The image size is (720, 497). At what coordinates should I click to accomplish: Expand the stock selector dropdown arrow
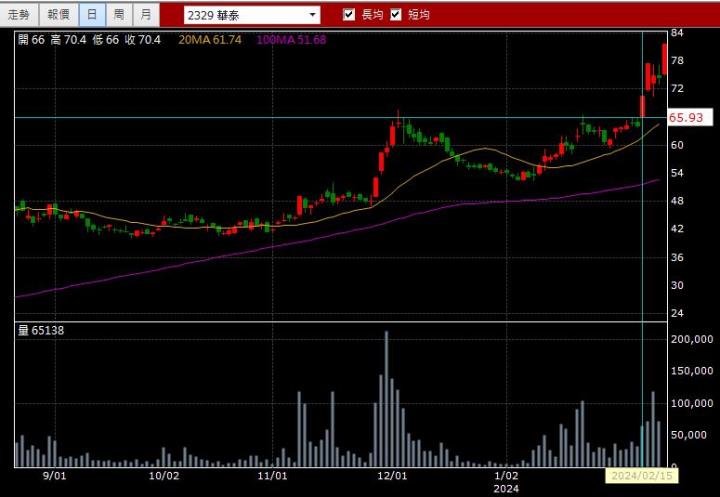[312, 15]
